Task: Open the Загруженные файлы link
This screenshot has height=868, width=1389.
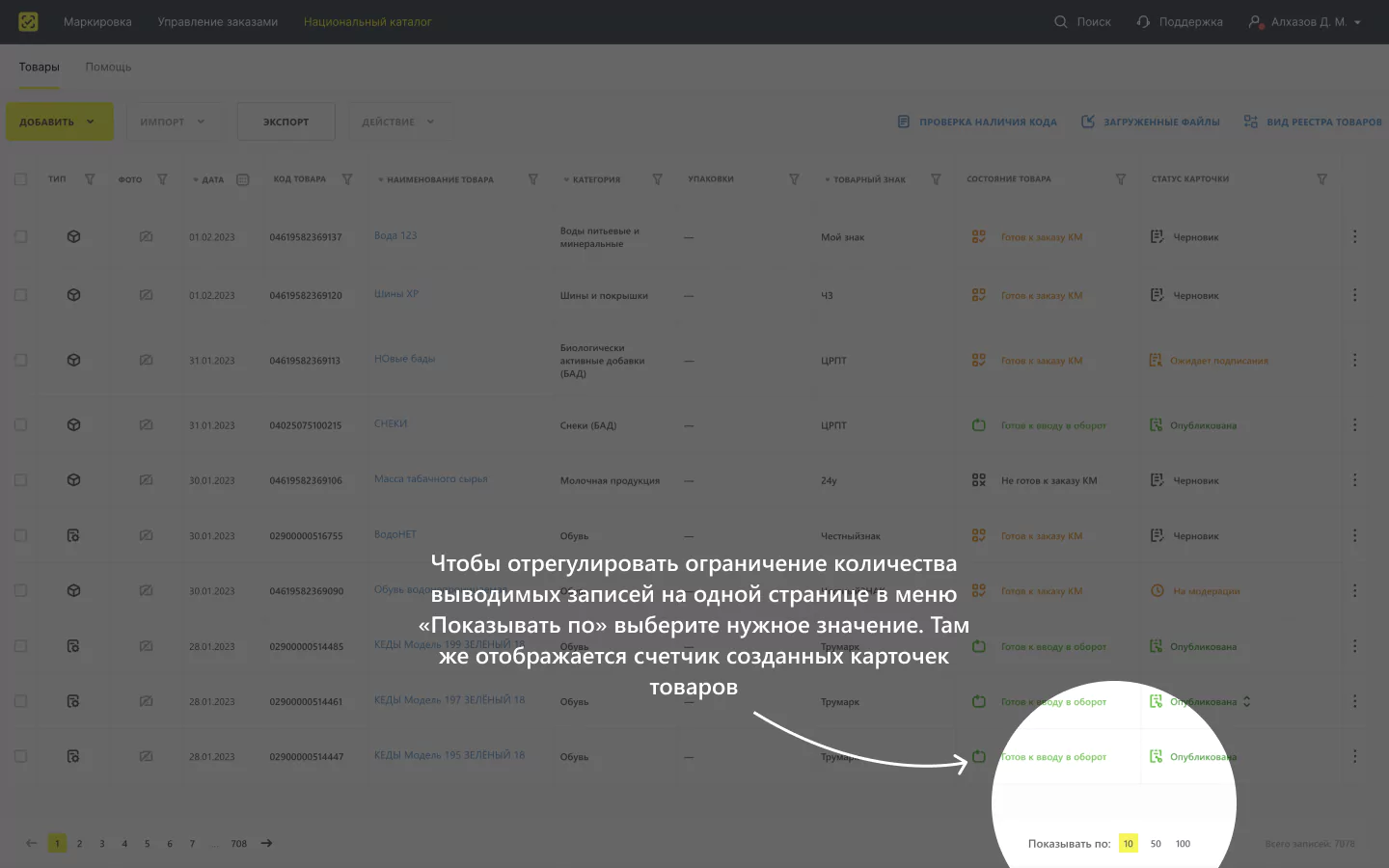Action: point(1150,122)
